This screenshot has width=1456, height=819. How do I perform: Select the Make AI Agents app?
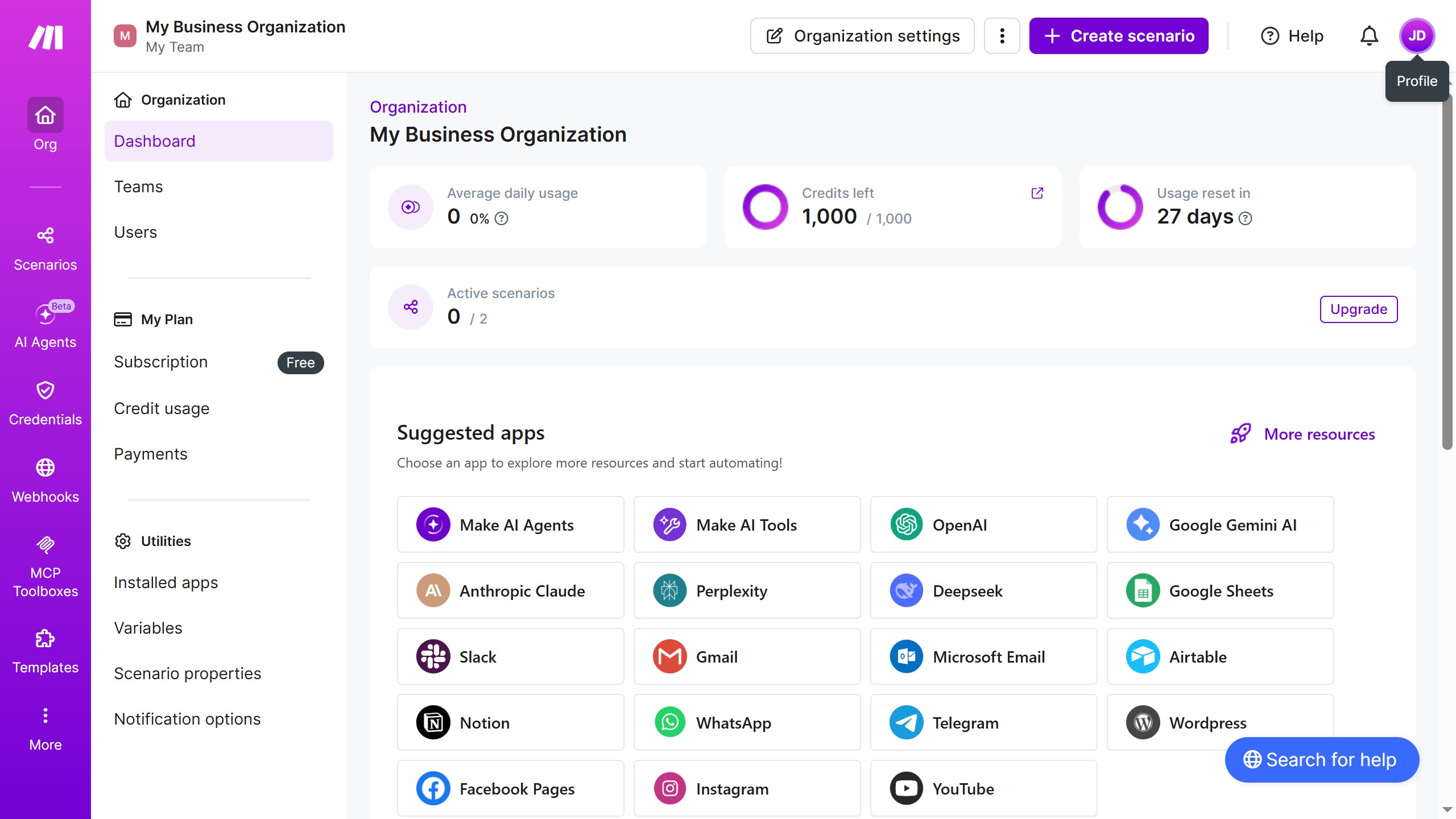point(511,524)
